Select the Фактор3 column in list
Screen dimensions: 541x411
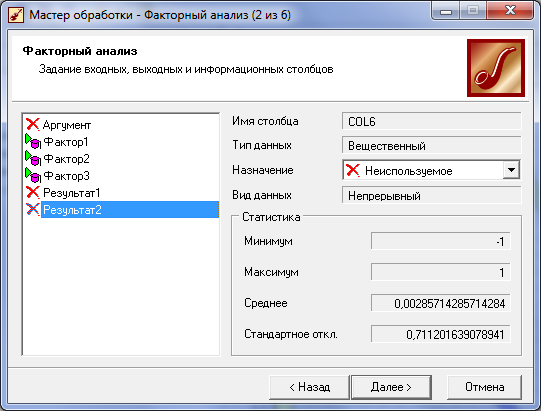66,176
